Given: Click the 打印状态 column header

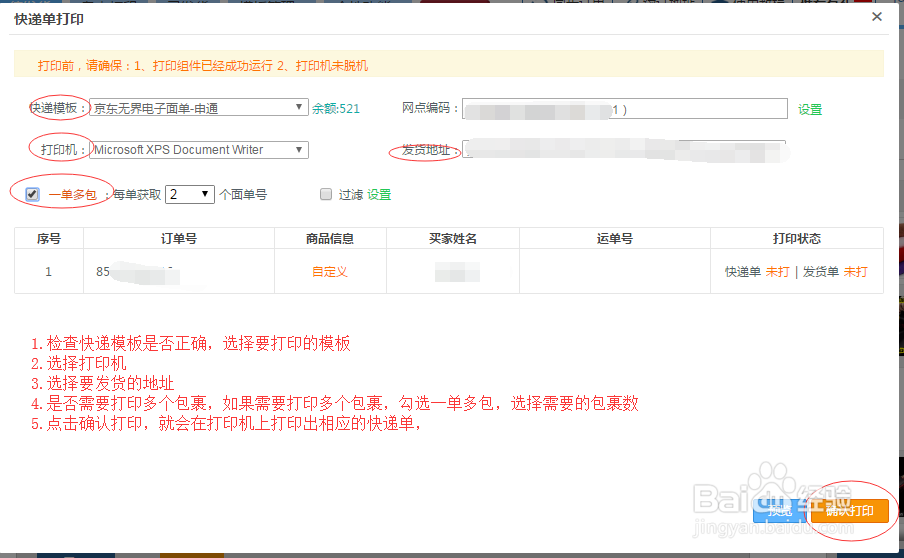Looking at the screenshot, I should 797,239.
